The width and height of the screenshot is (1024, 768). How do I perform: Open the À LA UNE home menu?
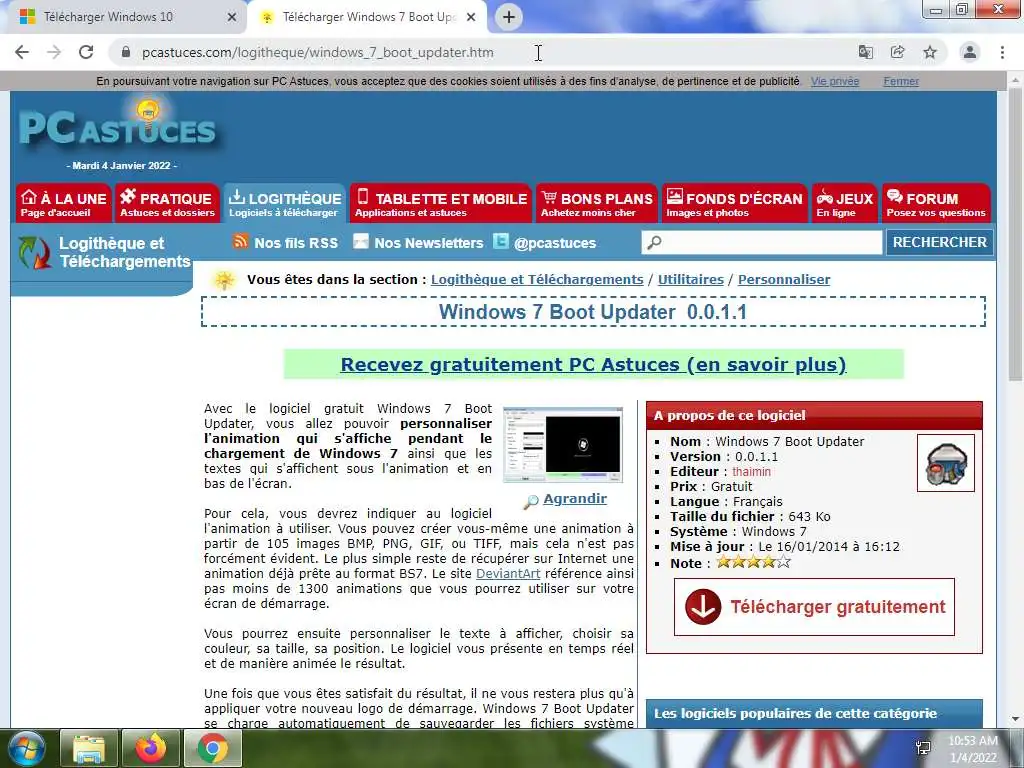point(63,203)
